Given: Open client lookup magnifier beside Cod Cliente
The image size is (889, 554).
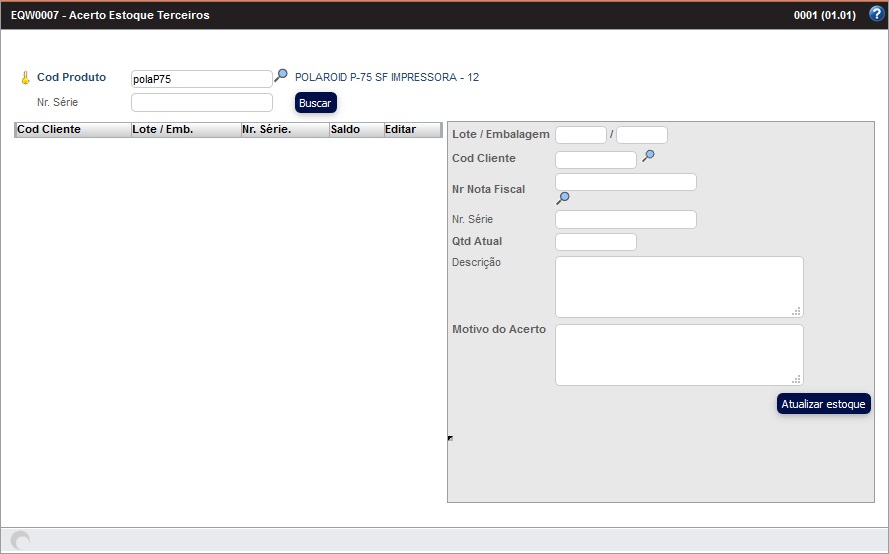Looking at the screenshot, I should point(648,156).
